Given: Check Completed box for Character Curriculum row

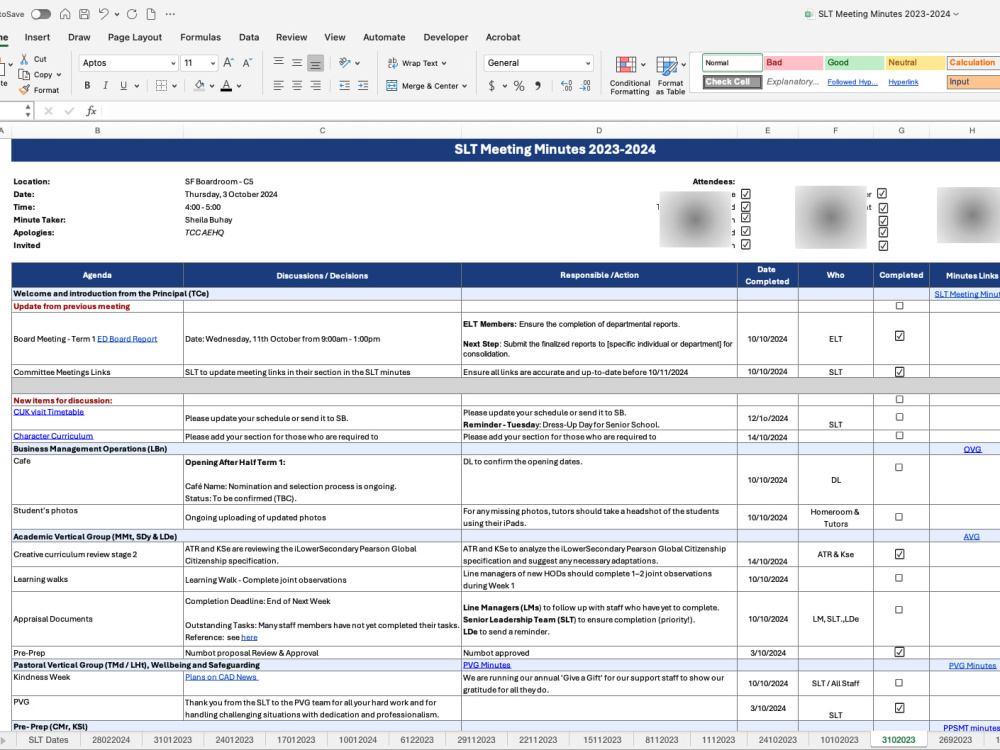Looking at the screenshot, I should 899,436.
